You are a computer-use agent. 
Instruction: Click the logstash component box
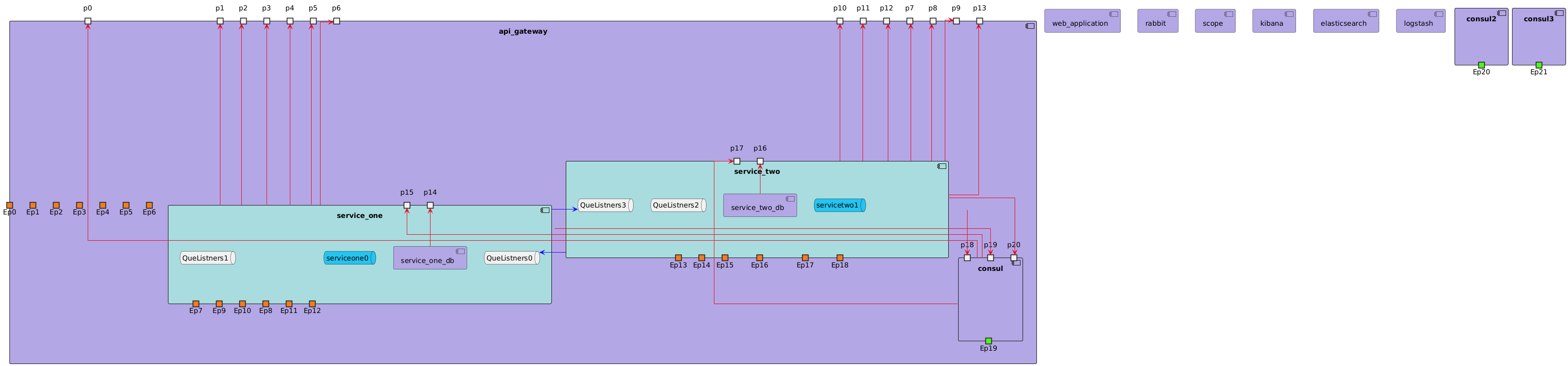[x=1420, y=21]
